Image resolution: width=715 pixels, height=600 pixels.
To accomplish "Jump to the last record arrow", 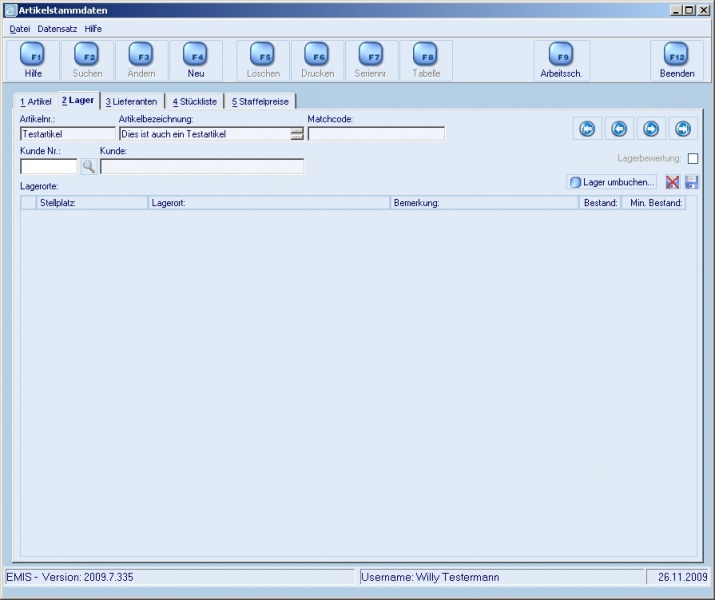I will (x=683, y=129).
